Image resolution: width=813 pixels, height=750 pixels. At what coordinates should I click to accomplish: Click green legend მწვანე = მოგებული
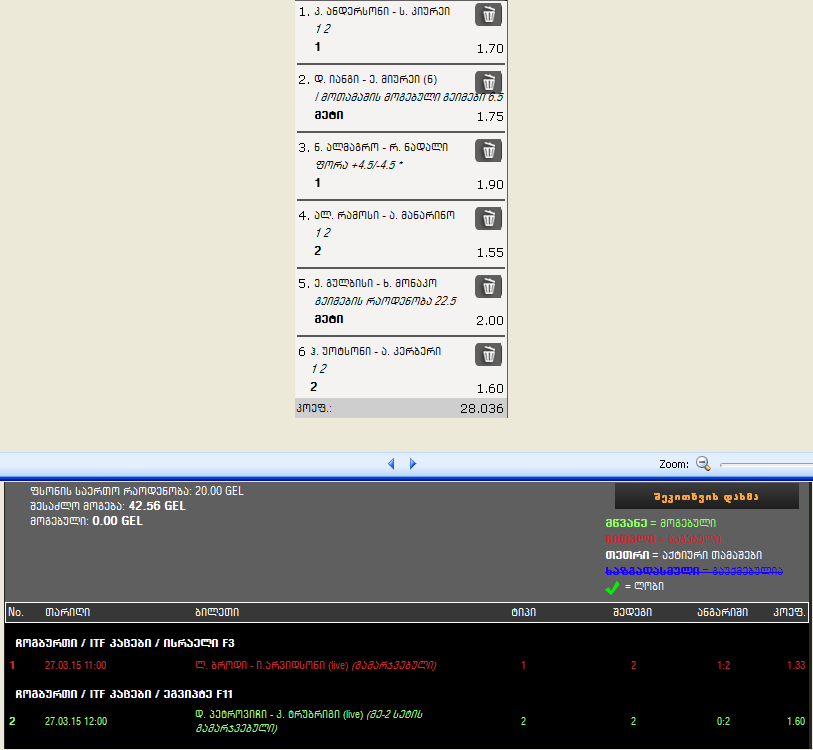661,523
